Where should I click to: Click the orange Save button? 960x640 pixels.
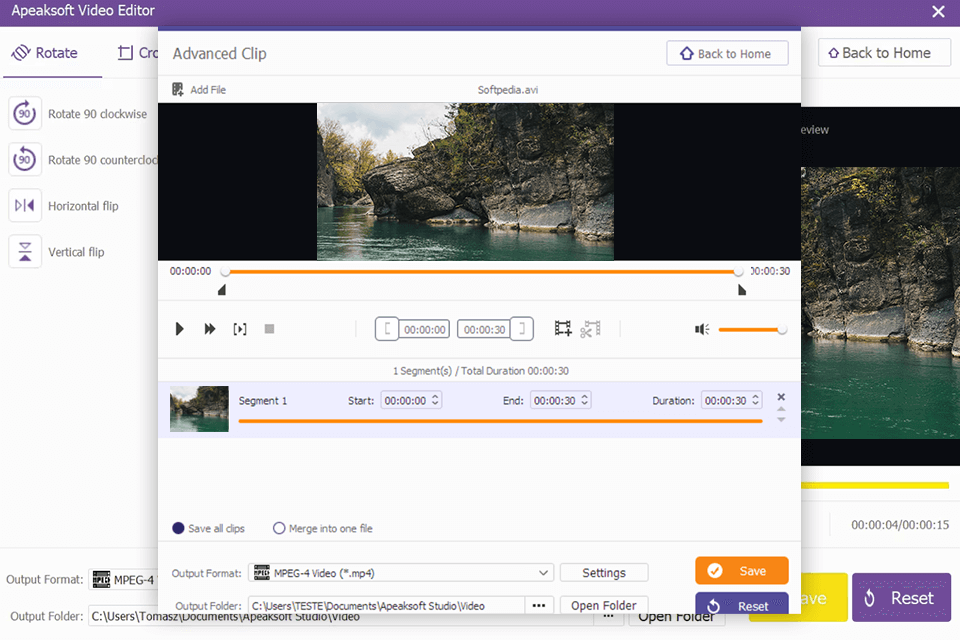[x=741, y=571]
